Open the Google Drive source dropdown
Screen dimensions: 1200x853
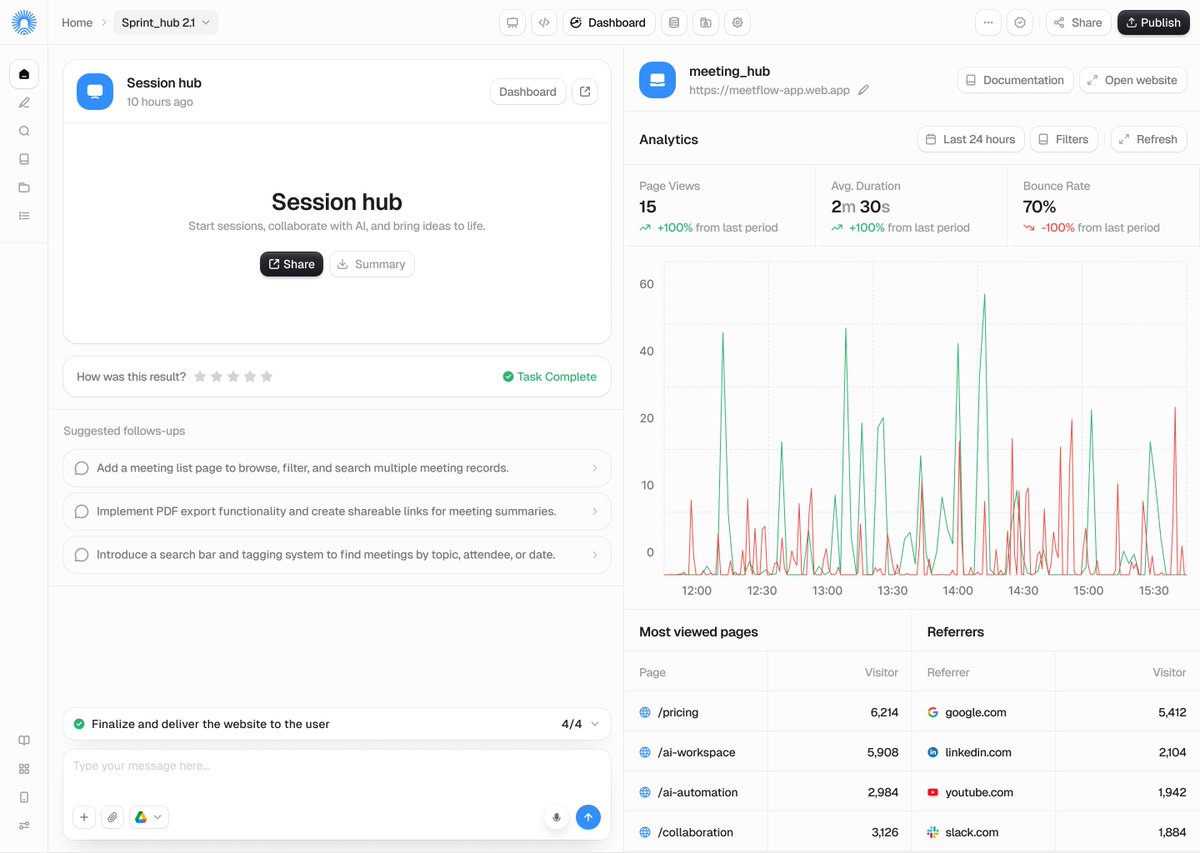coord(148,817)
